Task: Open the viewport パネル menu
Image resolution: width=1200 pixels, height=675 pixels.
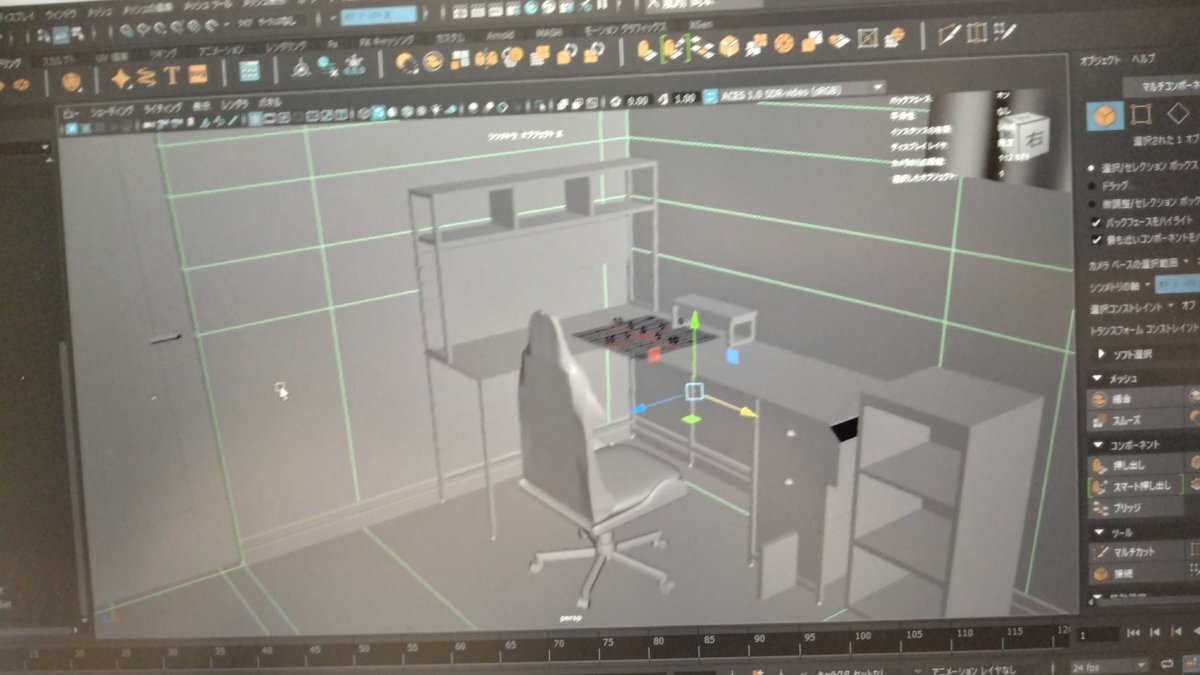Action: [271, 102]
